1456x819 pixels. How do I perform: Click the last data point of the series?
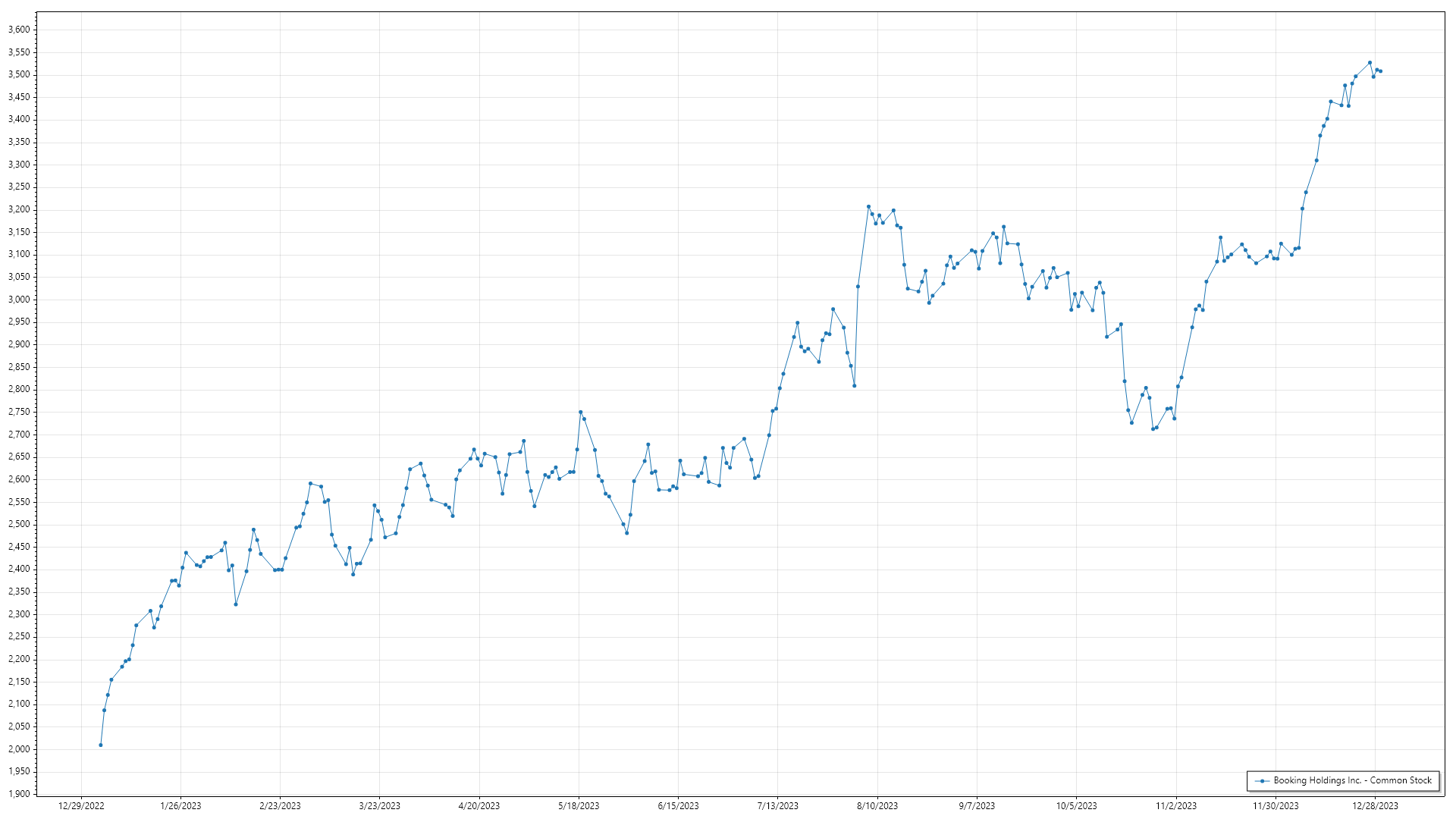coord(1381,71)
